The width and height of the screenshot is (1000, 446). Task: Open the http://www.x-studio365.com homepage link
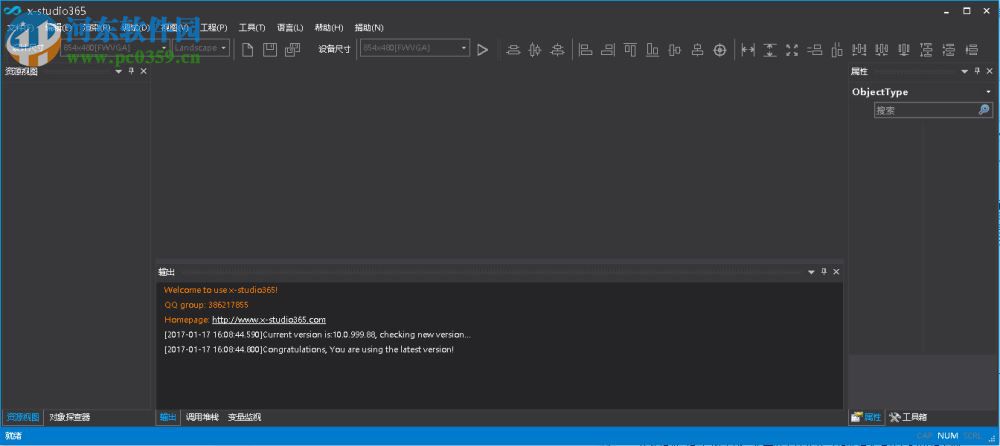(x=268, y=320)
